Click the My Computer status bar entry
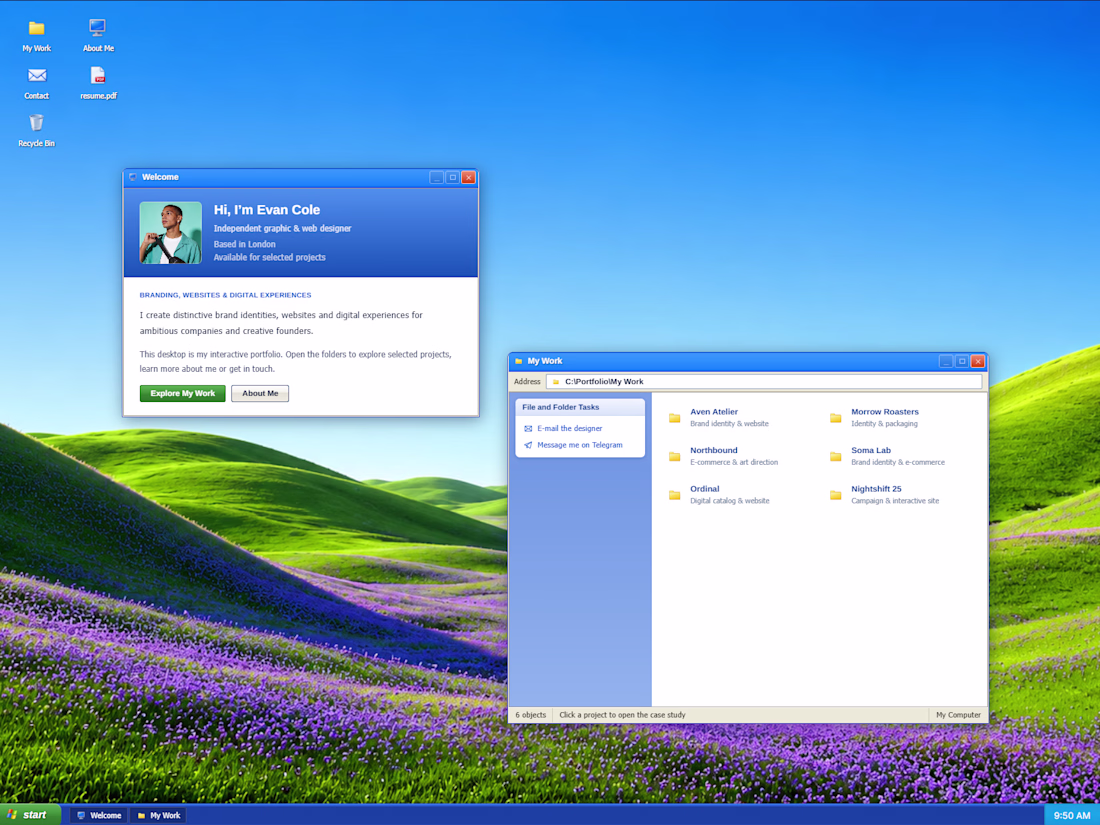1100x825 pixels. (958, 715)
